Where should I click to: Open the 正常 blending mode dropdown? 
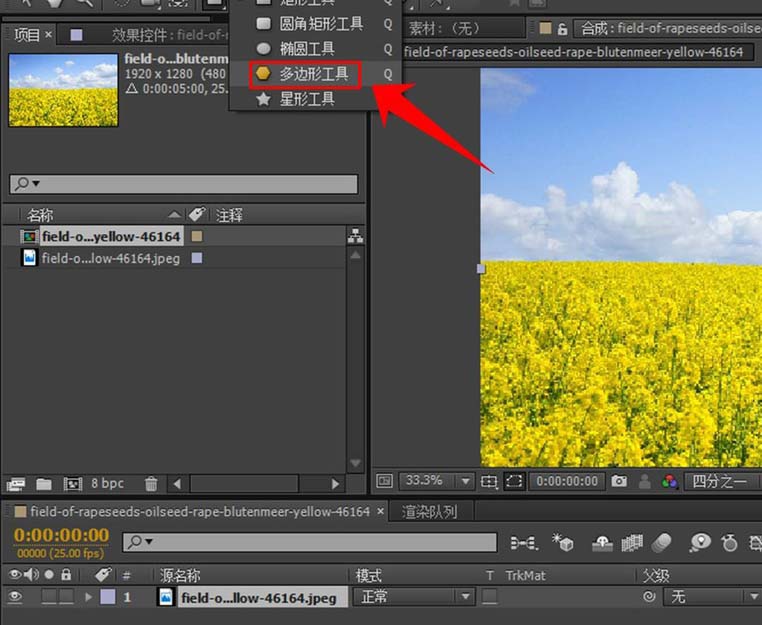click(x=414, y=597)
